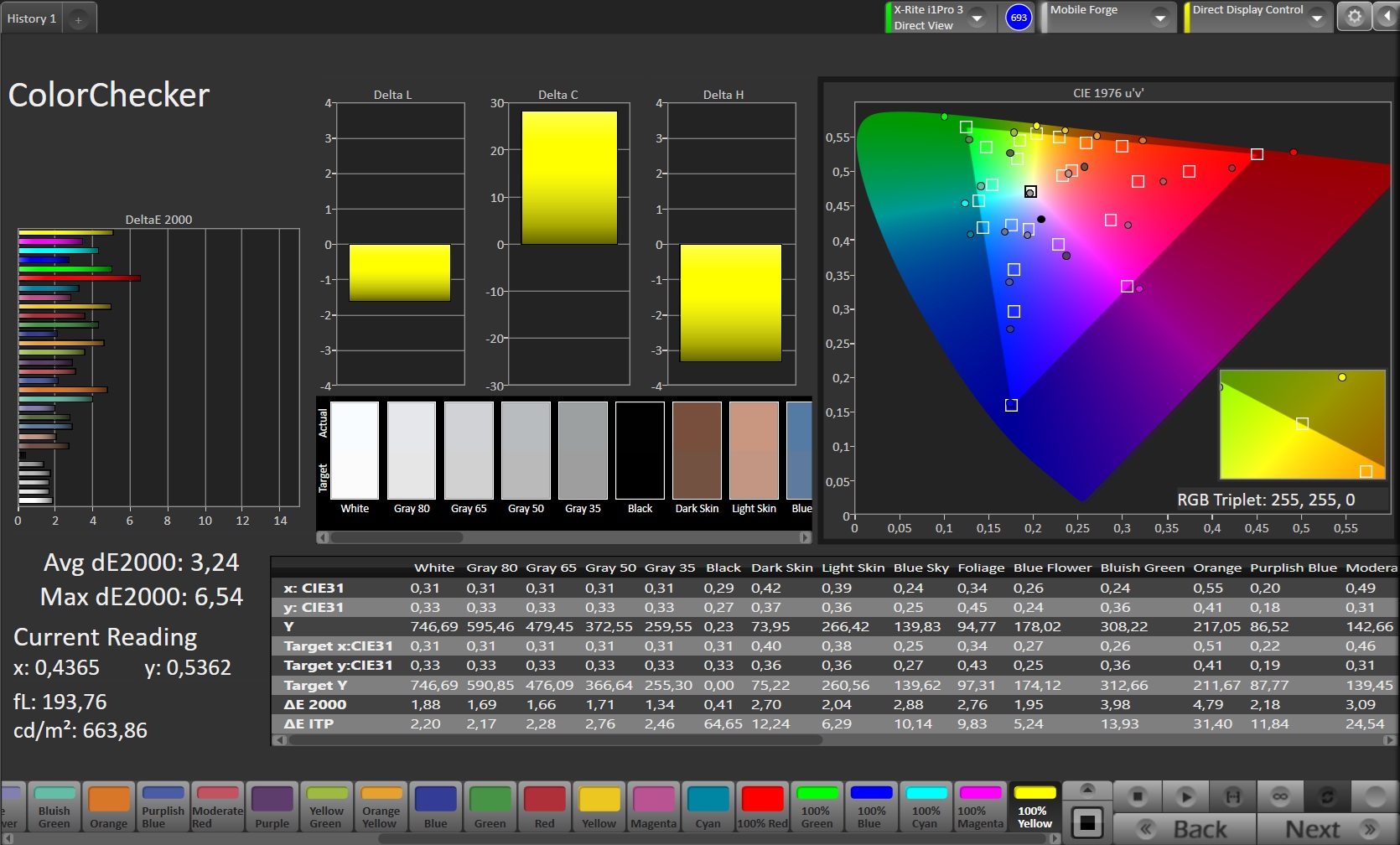
Task: Click the Dark Skin actual/target swatch
Action: pos(697,450)
